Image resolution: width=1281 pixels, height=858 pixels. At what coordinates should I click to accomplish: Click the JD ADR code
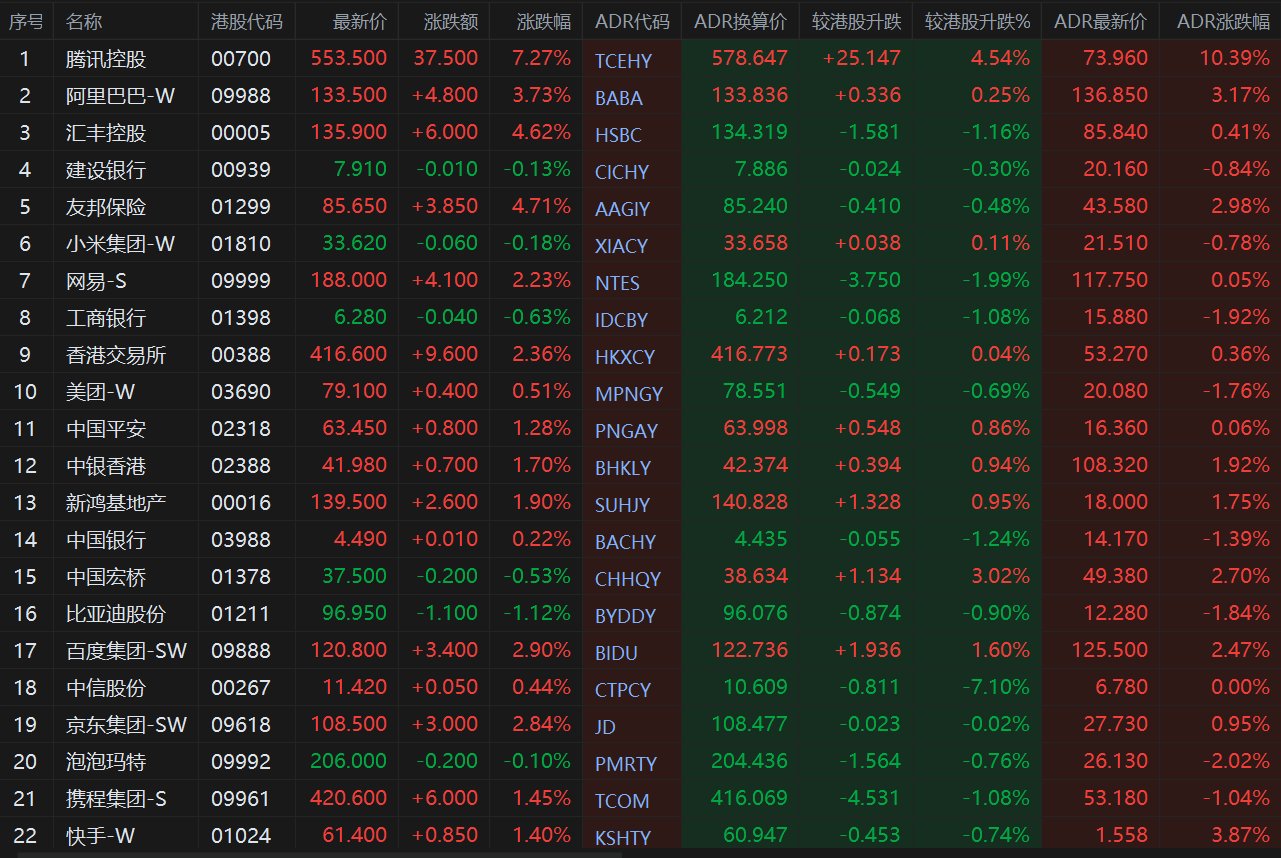(606, 727)
